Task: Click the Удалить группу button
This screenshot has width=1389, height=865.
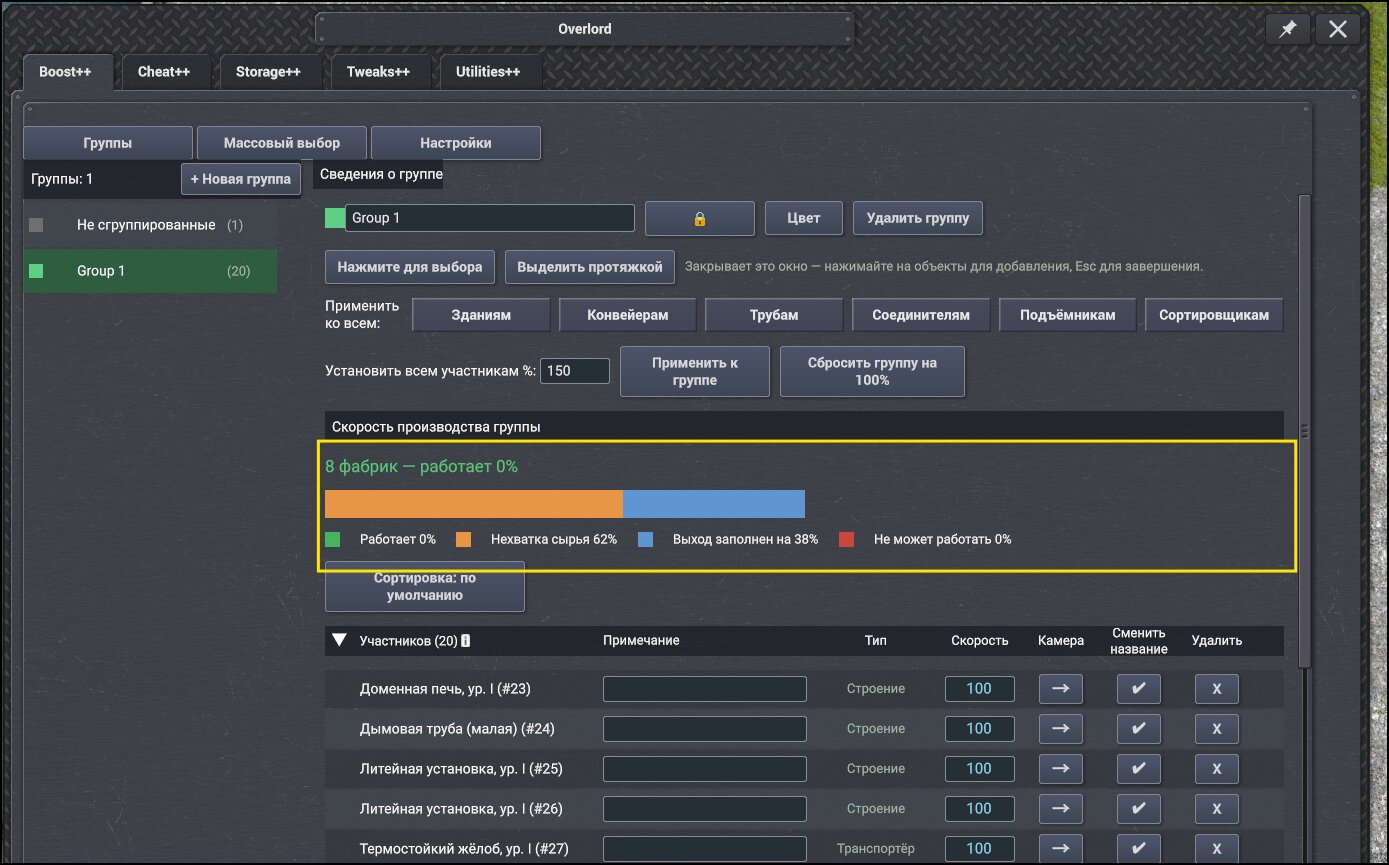Action: tap(918, 218)
